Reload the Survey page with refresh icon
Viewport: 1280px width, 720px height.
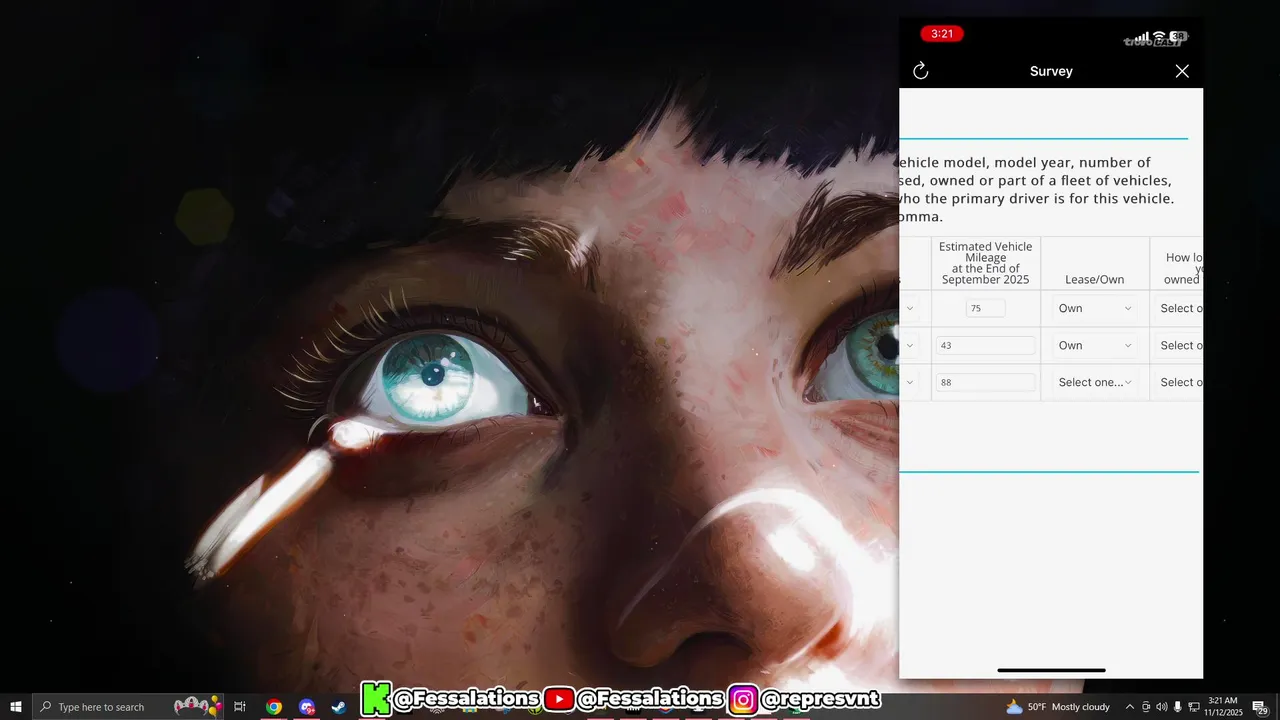tap(921, 71)
